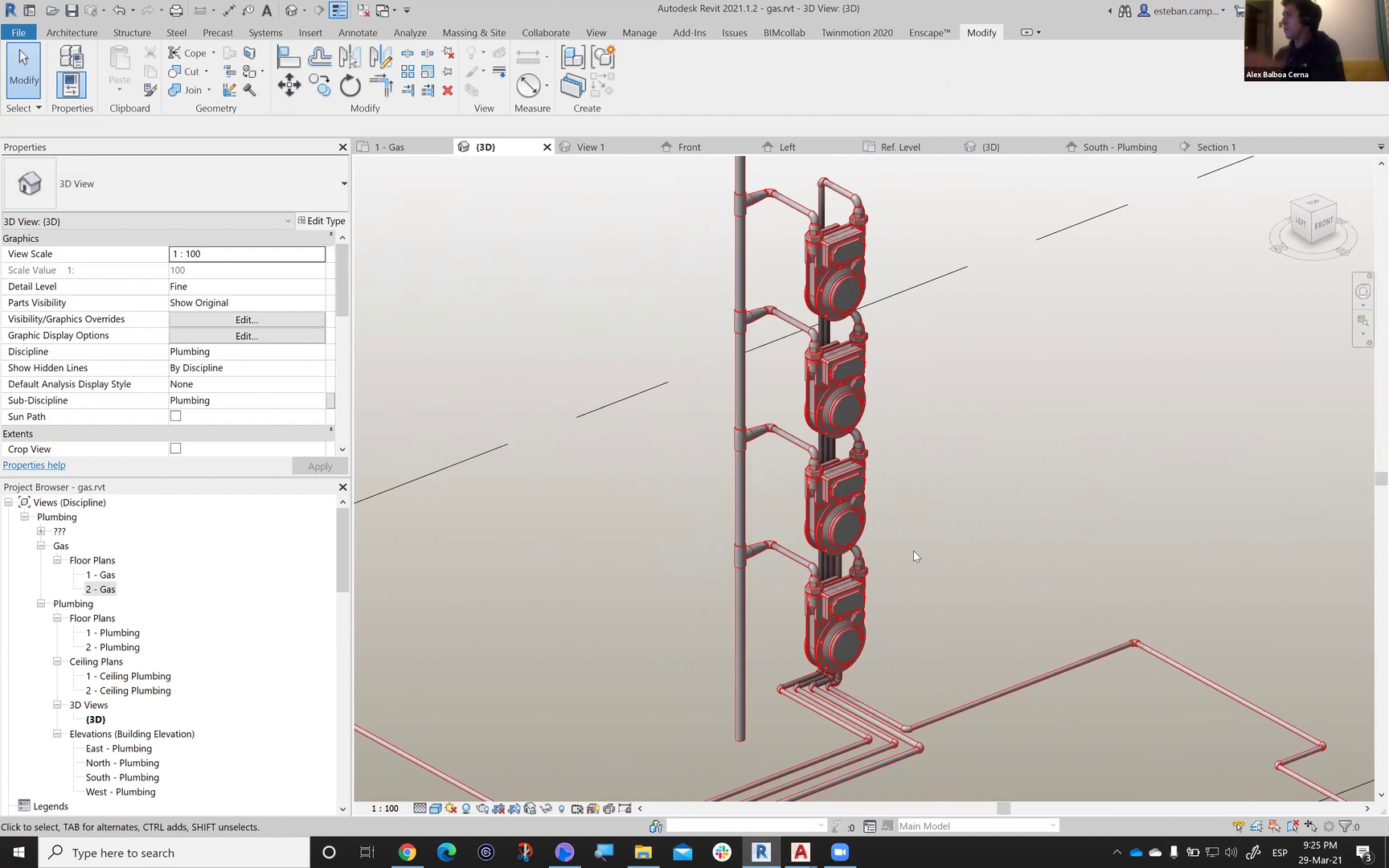Image resolution: width=1389 pixels, height=868 pixels.
Task: Collapse the Gas node in Project Browser
Action: [x=41, y=546]
